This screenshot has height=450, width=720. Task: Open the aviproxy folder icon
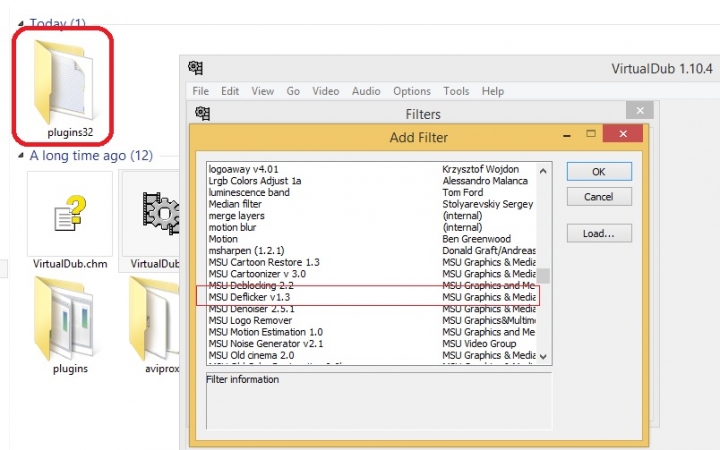[154, 318]
